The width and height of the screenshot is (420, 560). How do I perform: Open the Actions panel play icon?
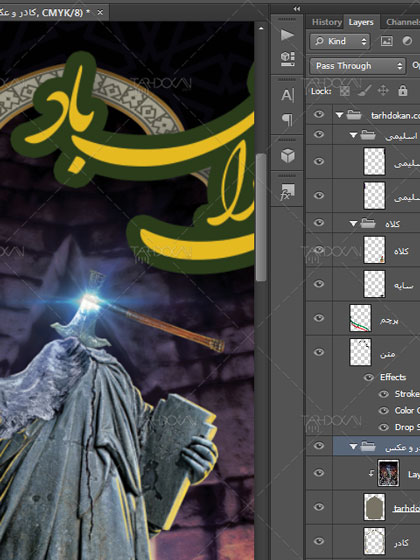click(287, 35)
